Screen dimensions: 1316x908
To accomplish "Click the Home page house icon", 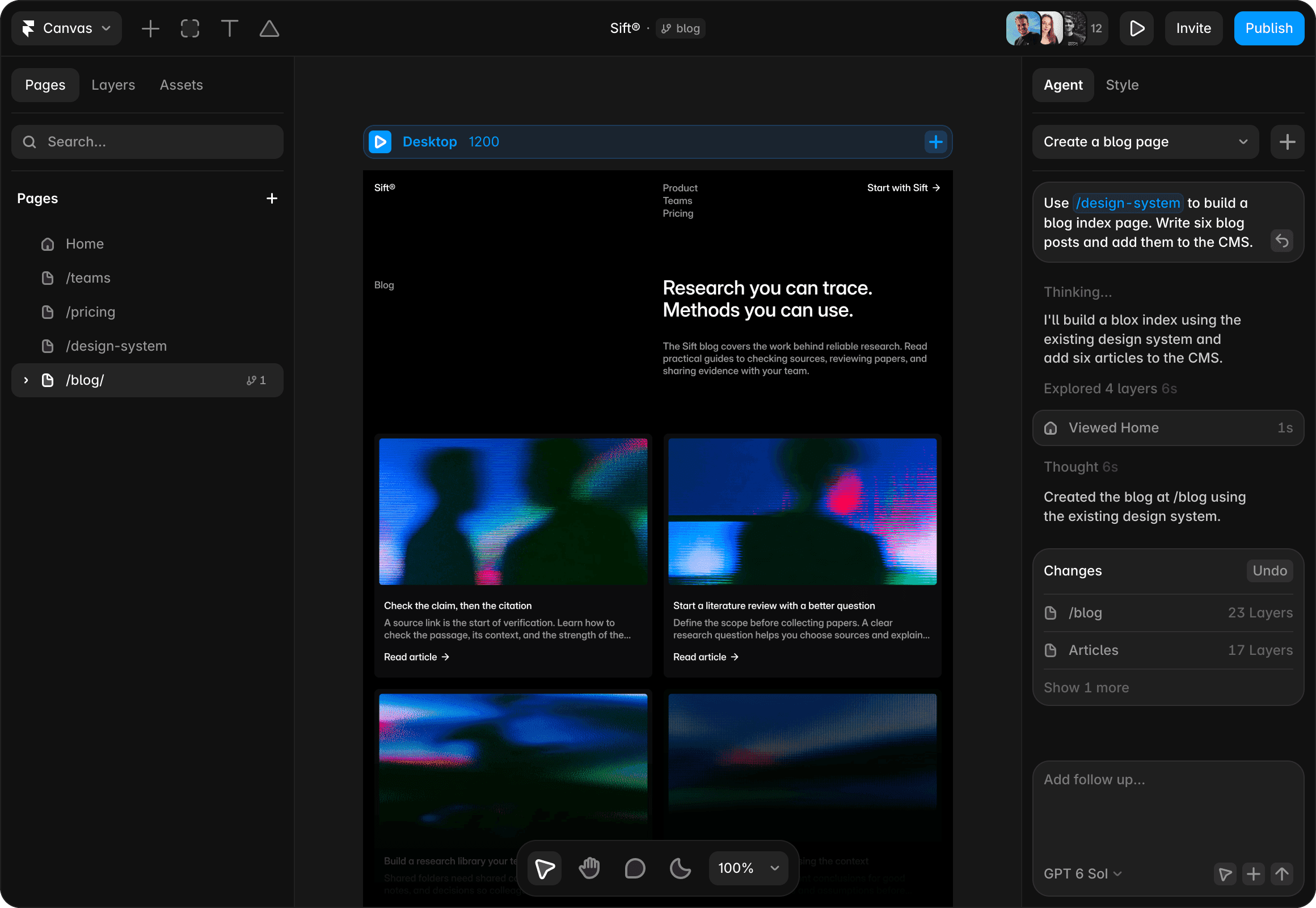I will pos(48,244).
